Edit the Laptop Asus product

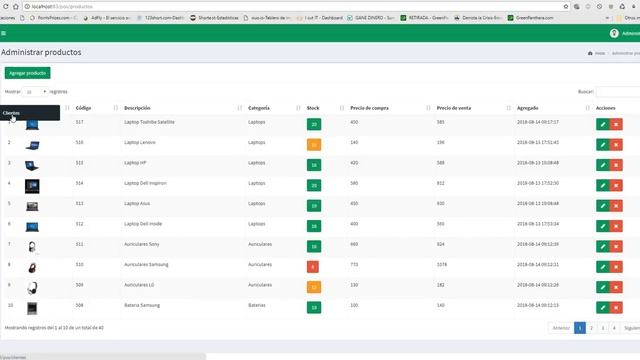pyautogui.click(x=602, y=206)
